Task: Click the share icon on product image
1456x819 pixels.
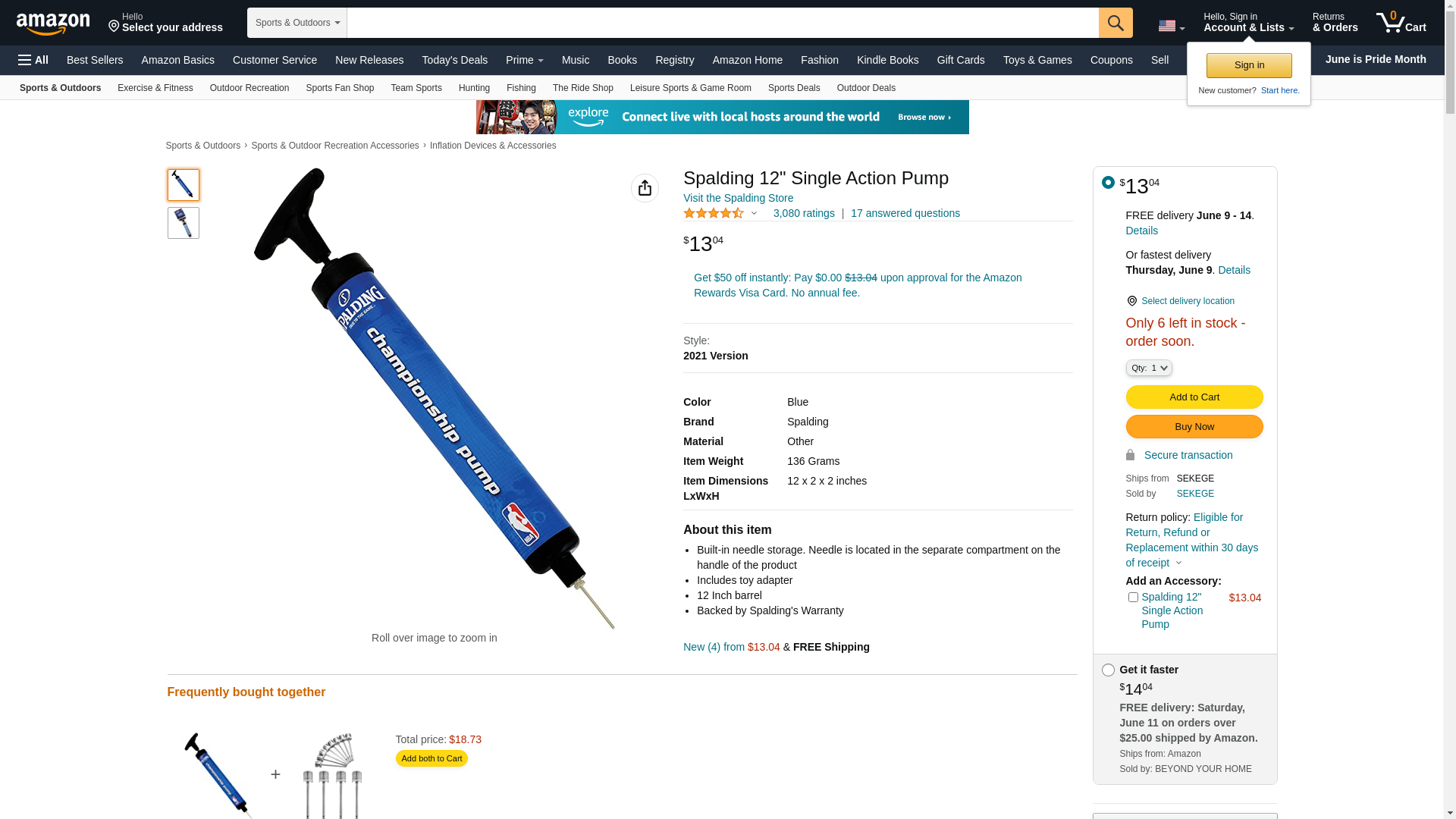Action: [x=645, y=188]
